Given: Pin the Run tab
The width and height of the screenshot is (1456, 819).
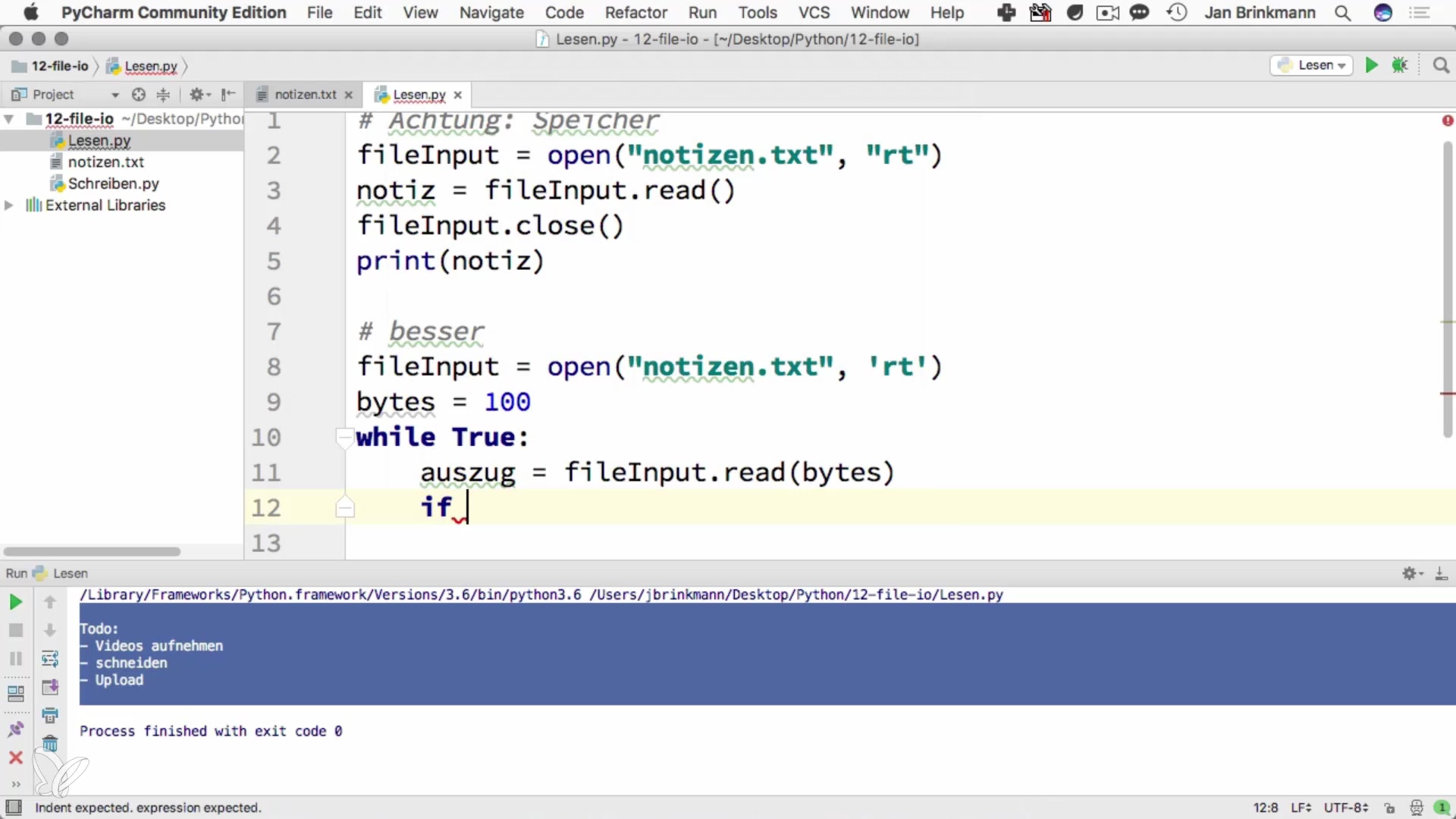Looking at the screenshot, I should [15, 730].
